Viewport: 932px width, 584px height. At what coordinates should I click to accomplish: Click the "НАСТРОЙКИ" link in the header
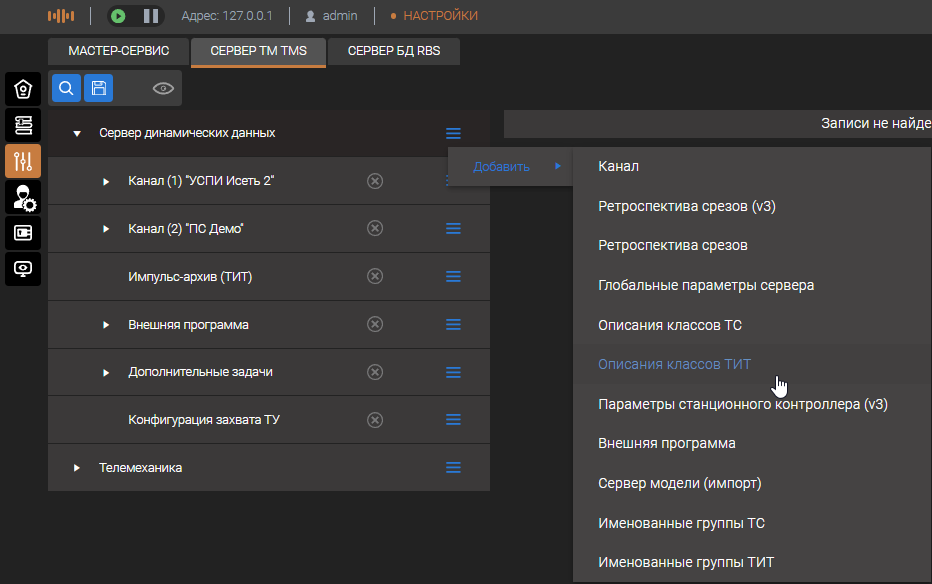coord(440,16)
